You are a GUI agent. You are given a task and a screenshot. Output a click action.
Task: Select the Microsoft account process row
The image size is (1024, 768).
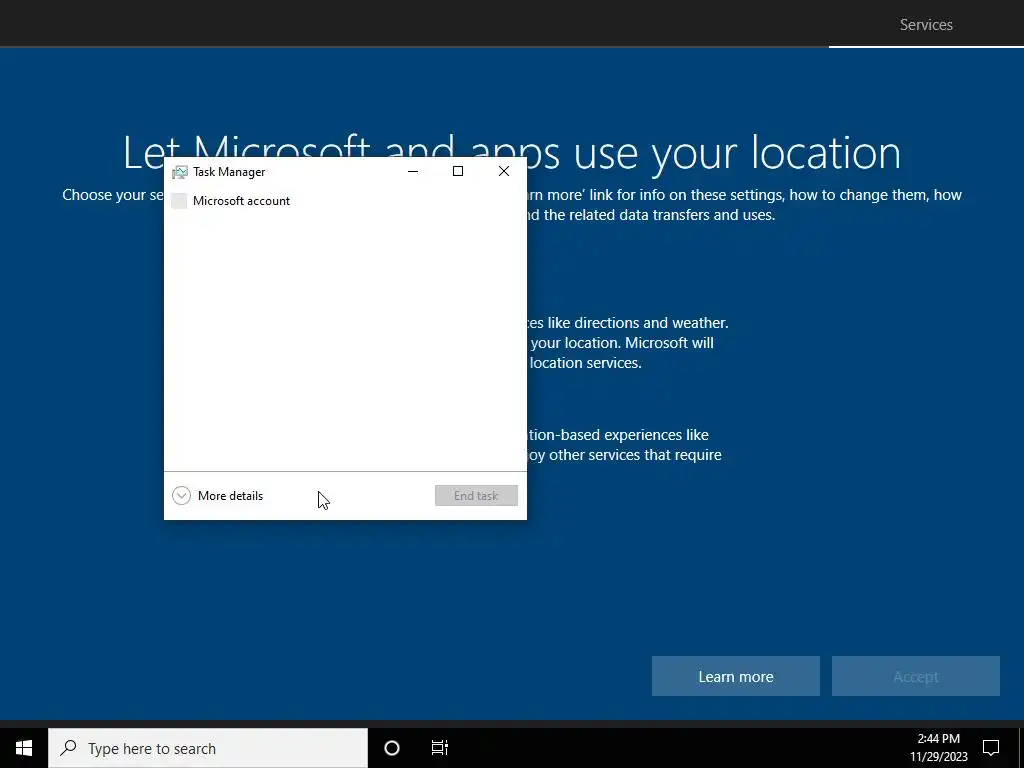pyautogui.click(x=345, y=201)
